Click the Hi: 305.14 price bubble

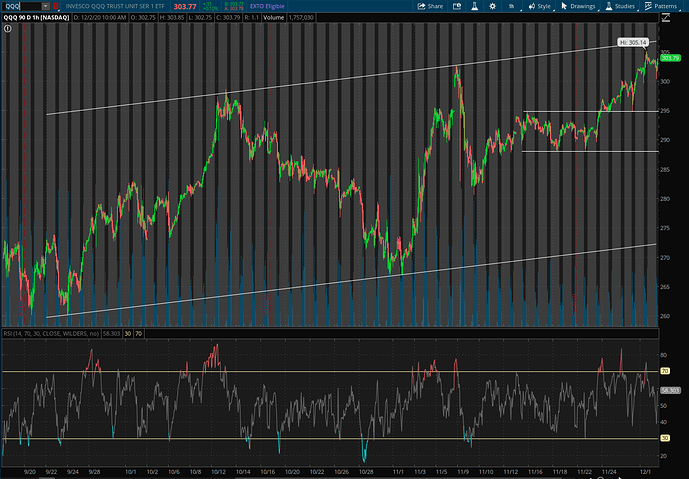tap(634, 43)
